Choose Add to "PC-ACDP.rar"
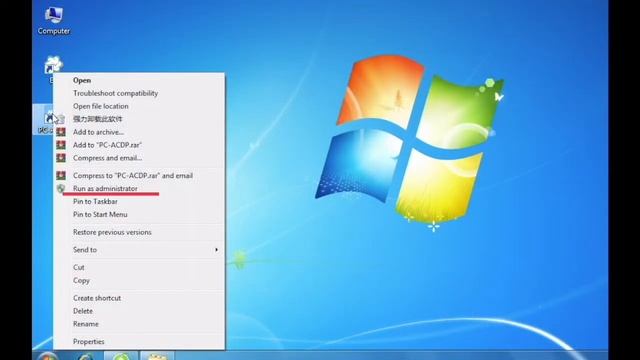Image resolution: width=640 pixels, height=360 pixels. [139, 145]
